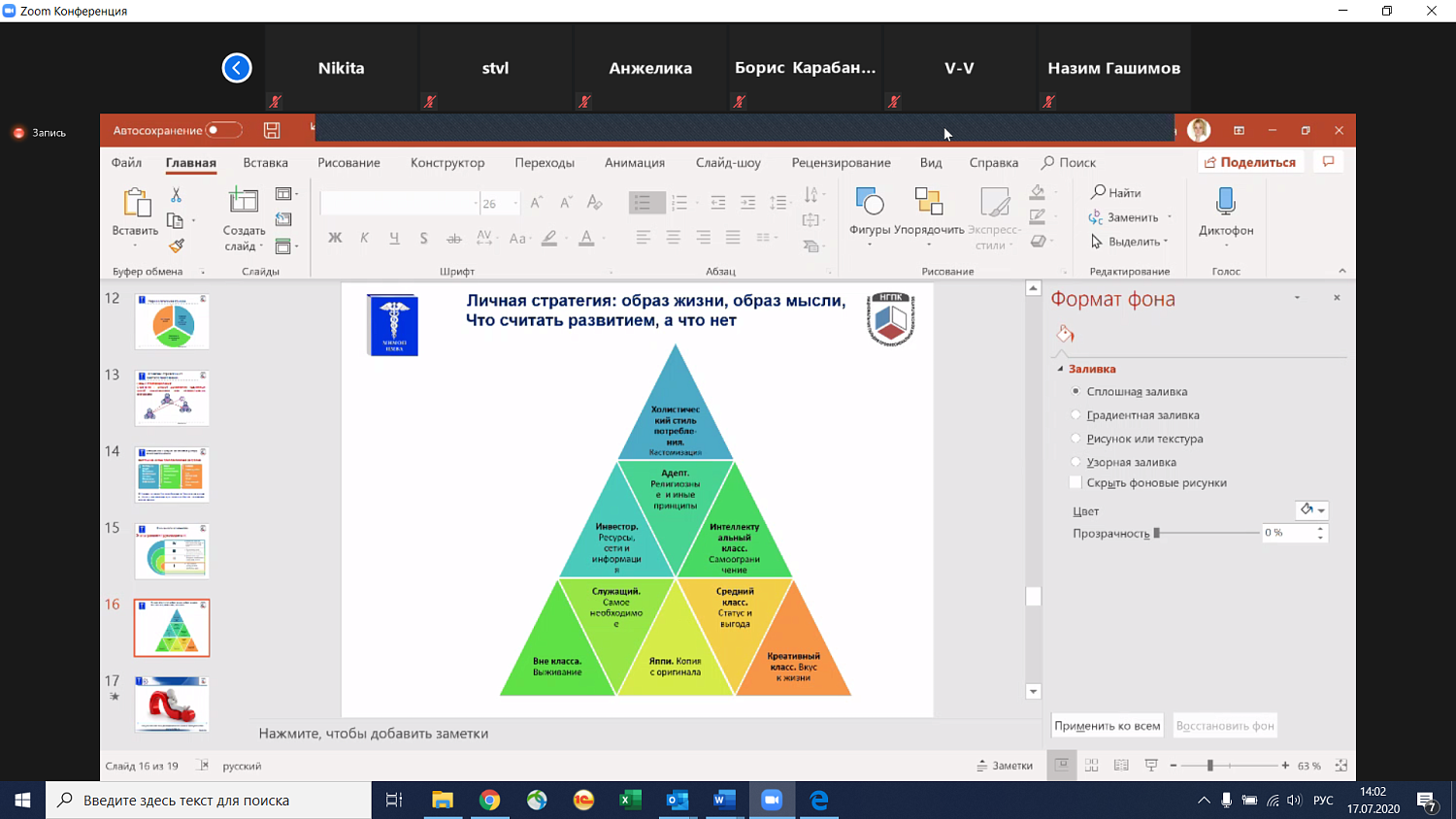This screenshot has width=1456, height=819.
Task: Click the align text left icon
Action: coord(643,238)
